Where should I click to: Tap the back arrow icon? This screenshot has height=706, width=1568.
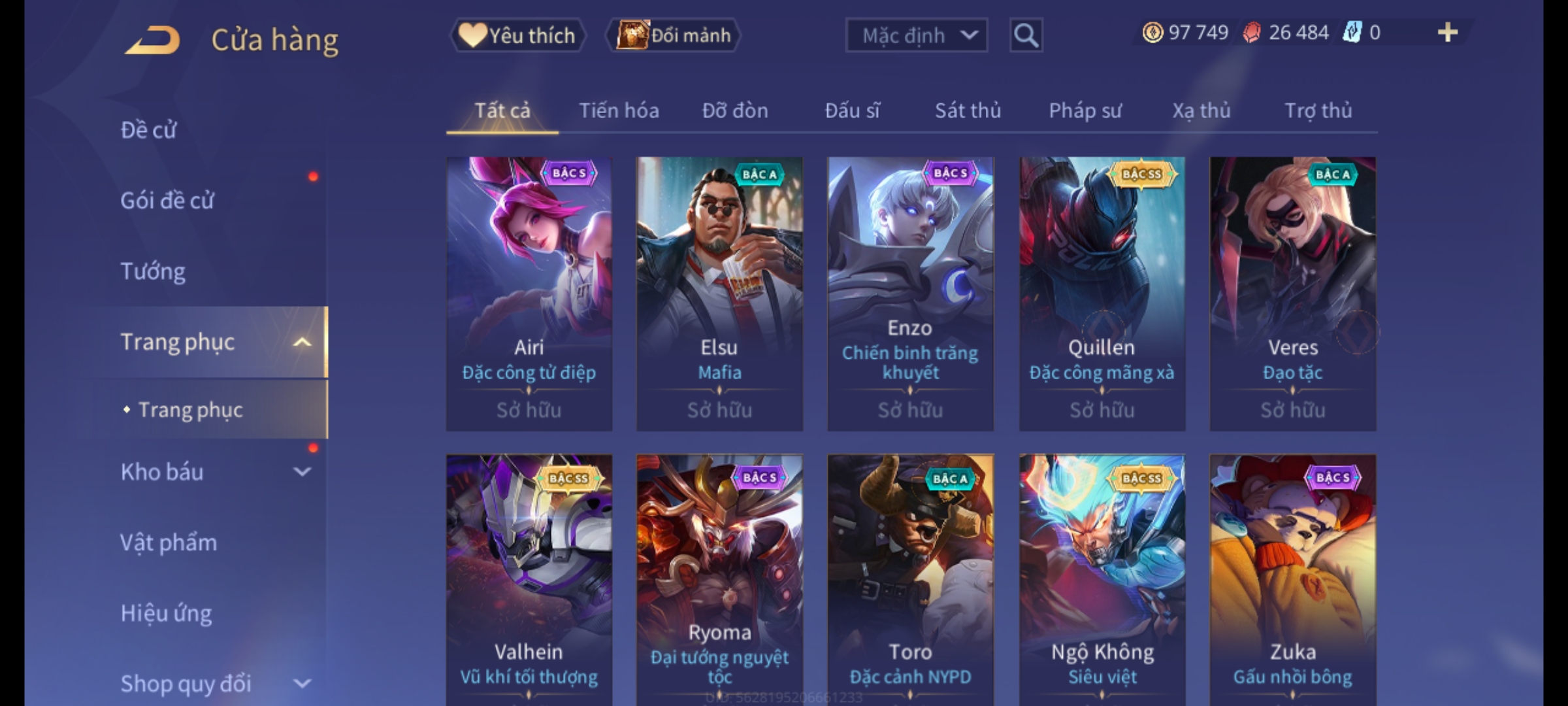[152, 40]
